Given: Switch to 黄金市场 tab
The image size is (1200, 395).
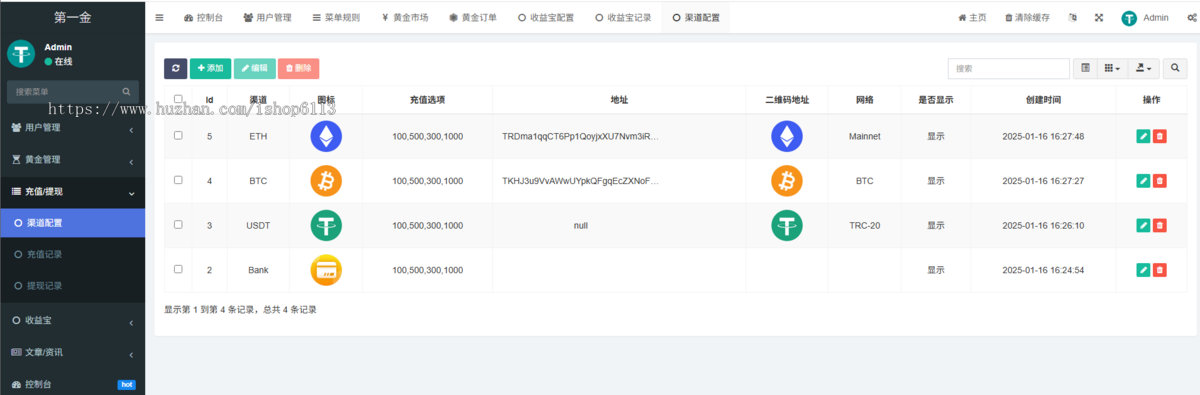Looking at the screenshot, I should [x=404, y=18].
